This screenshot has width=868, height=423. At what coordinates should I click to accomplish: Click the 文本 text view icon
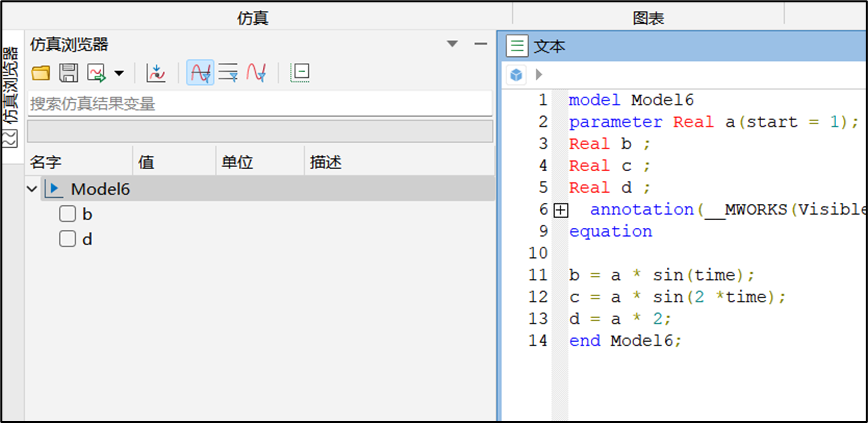pos(517,45)
